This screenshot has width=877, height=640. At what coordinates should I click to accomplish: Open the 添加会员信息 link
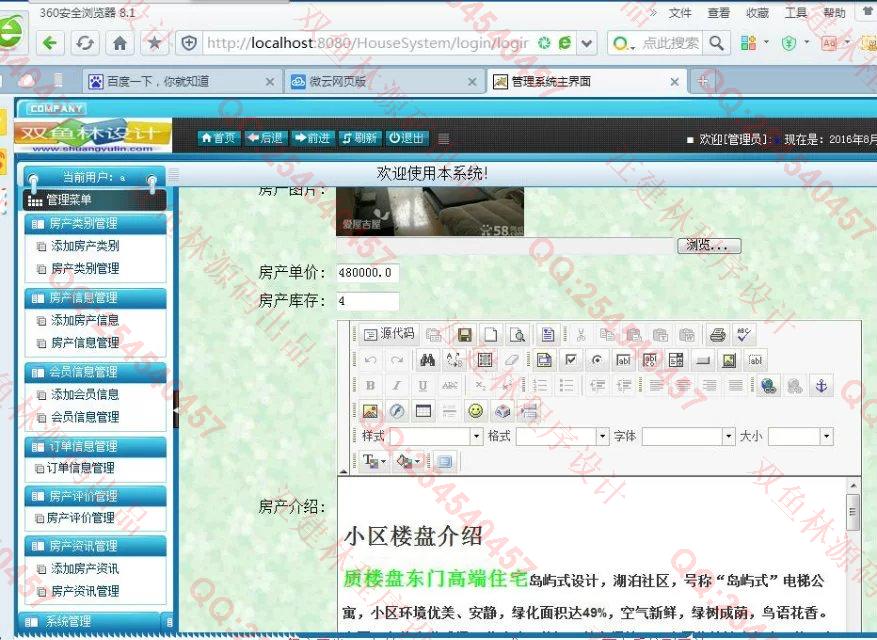point(85,395)
